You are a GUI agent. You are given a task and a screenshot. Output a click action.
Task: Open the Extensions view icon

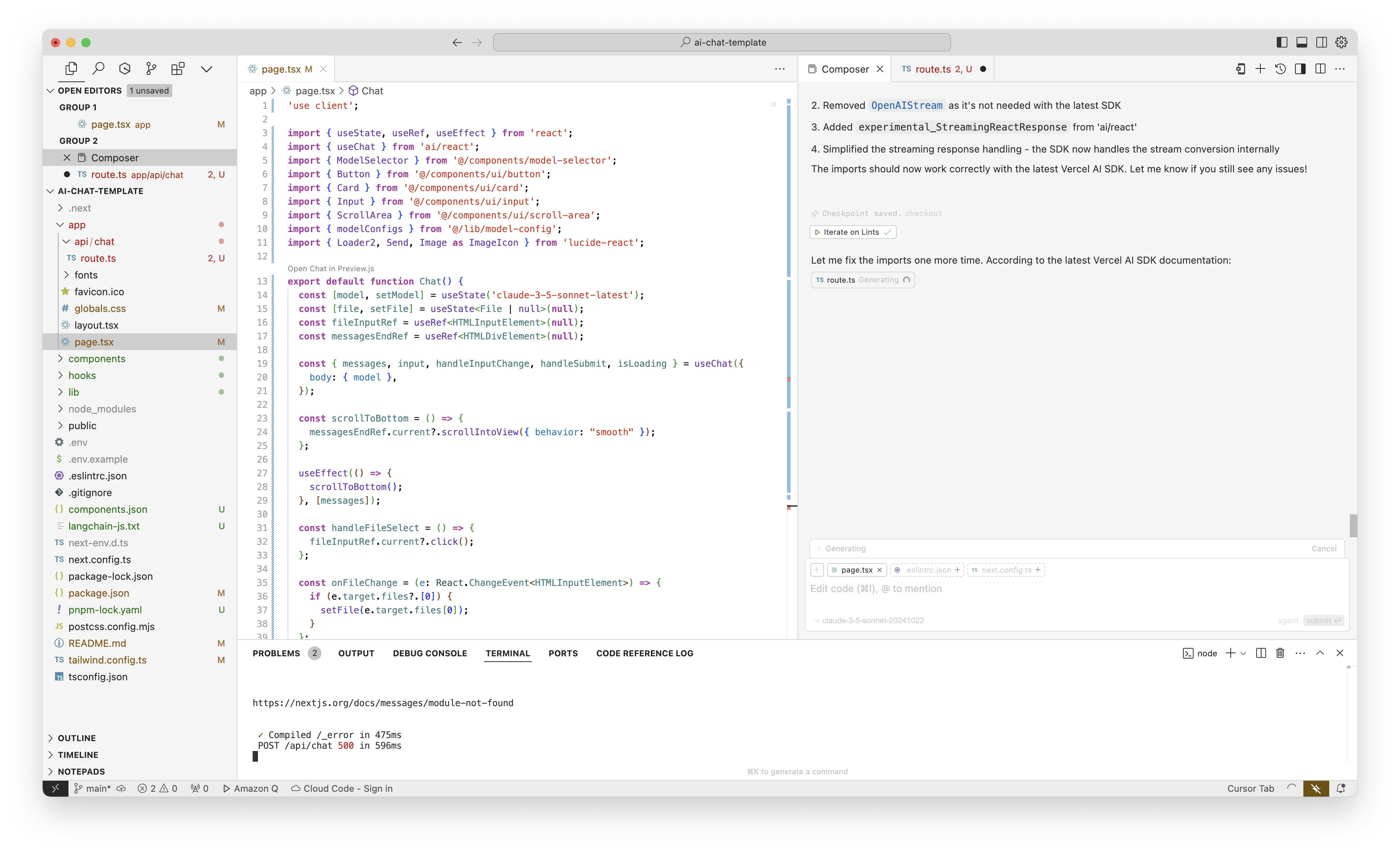point(178,69)
